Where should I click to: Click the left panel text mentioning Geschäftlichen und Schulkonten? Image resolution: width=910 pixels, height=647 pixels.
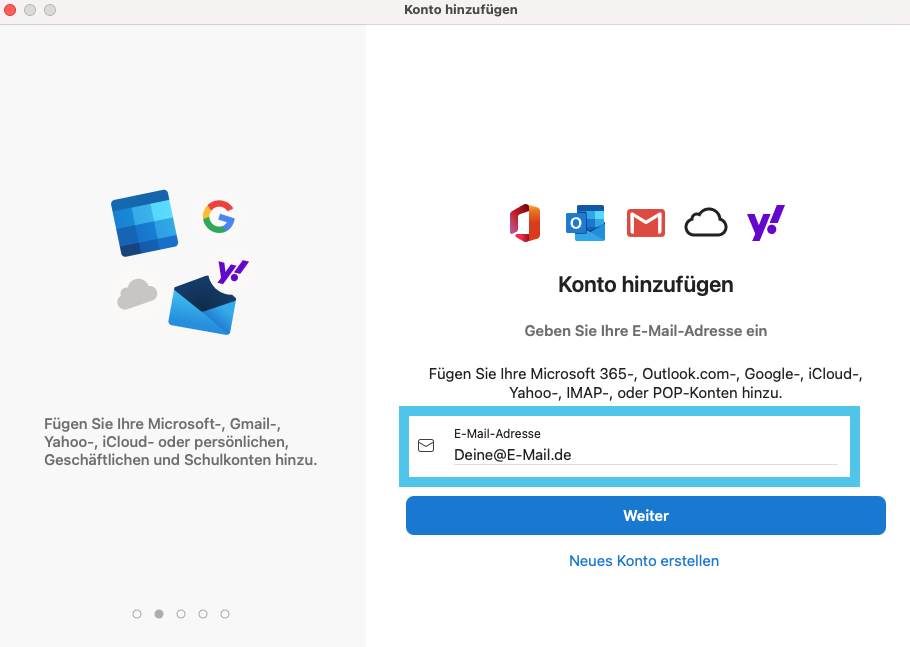point(180,442)
